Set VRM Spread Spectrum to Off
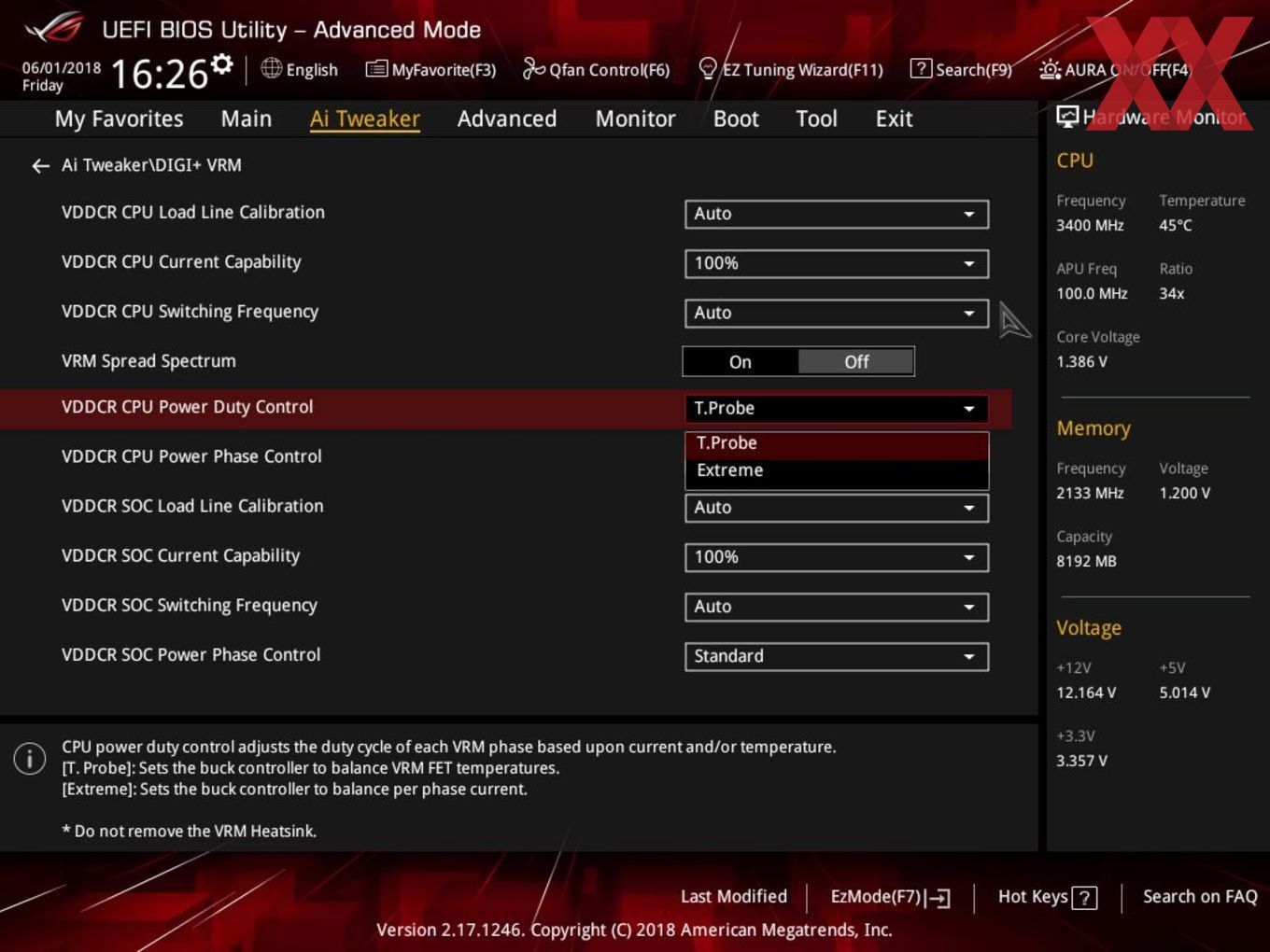The height and width of the screenshot is (952, 1270). (x=856, y=362)
